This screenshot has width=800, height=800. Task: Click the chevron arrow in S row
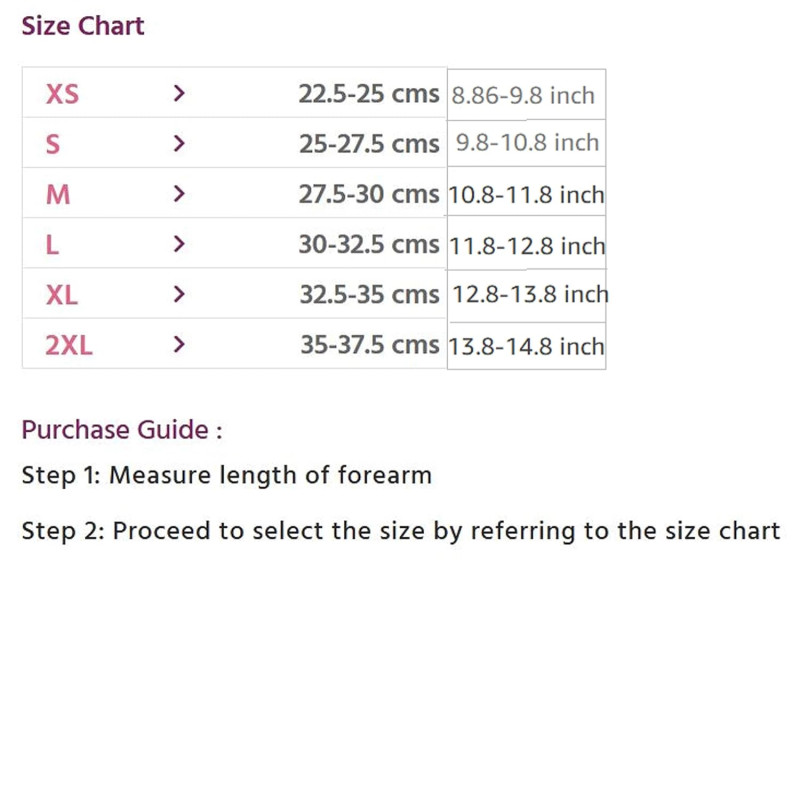coord(179,143)
